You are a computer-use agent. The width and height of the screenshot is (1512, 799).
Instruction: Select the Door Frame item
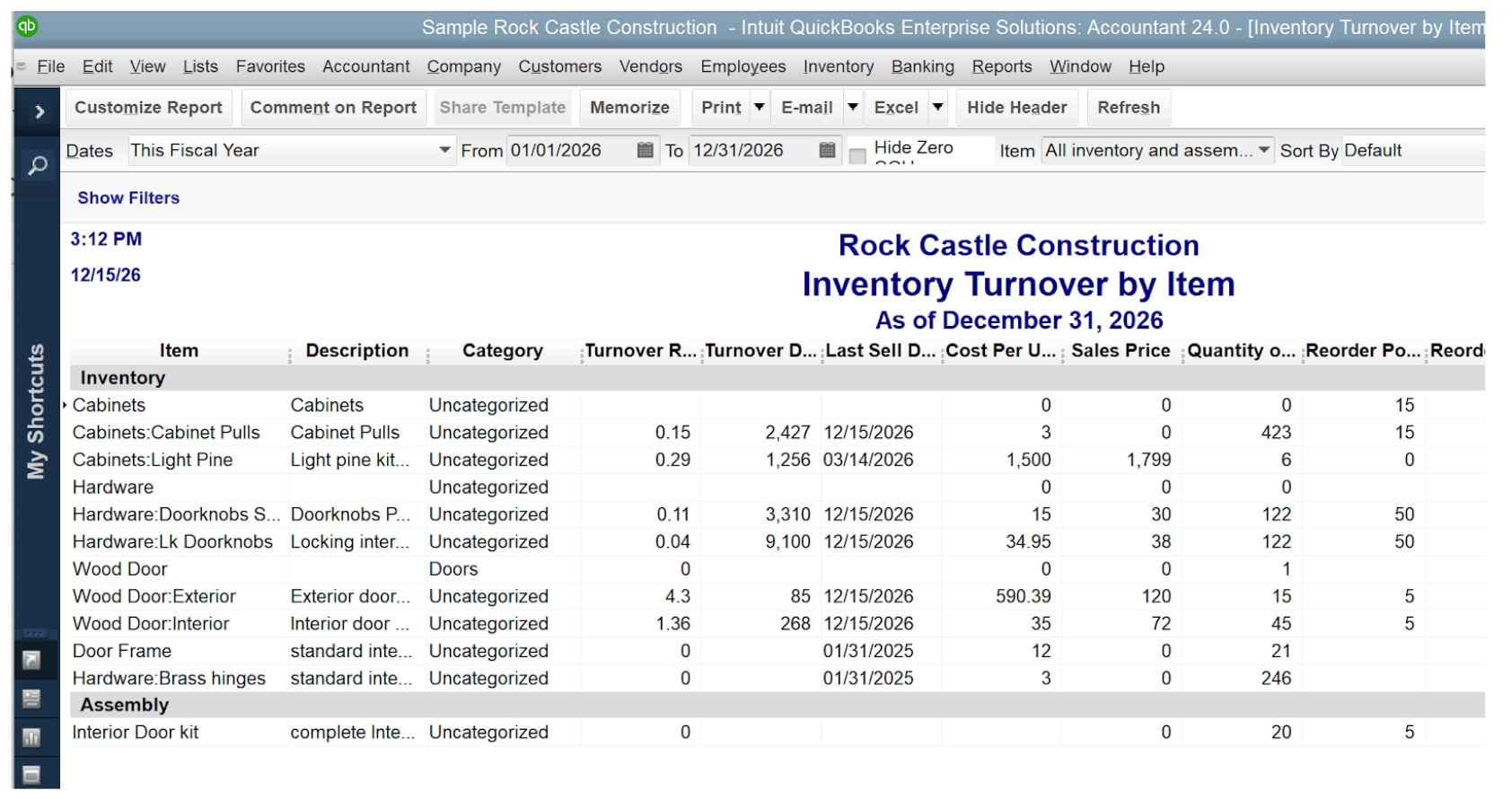[121, 651]
